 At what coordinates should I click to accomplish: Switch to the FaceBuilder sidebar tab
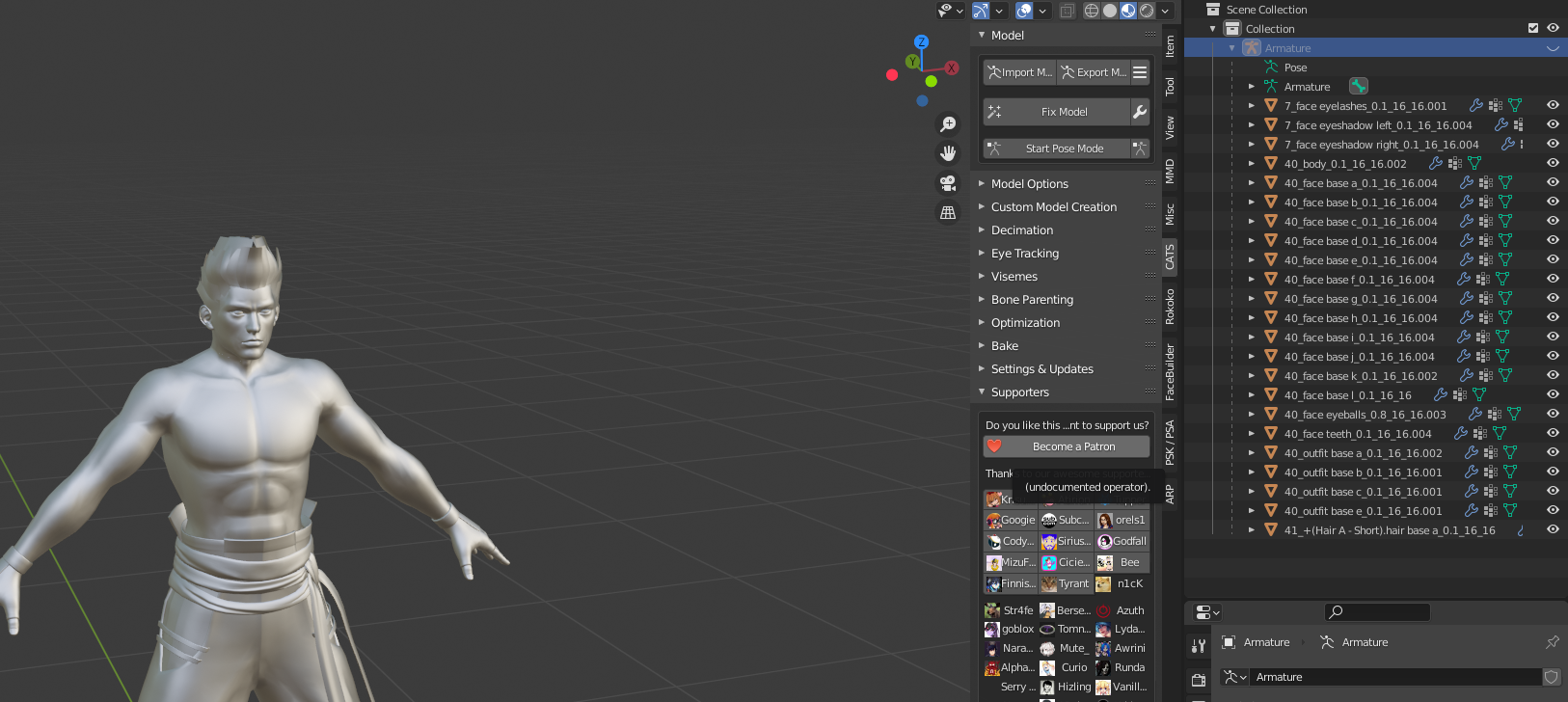[x=1170, y=372]
